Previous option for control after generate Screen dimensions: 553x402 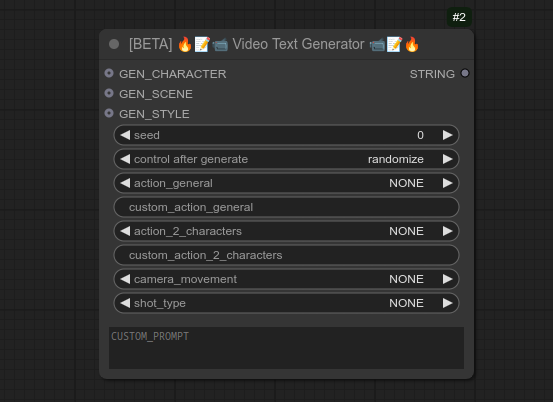pos(125,159)
